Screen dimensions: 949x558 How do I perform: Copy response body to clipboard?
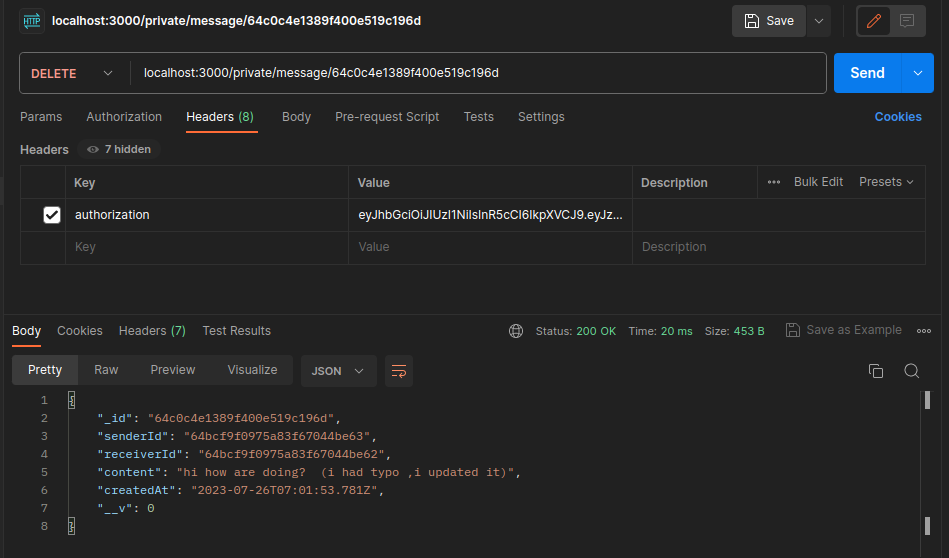pos(876,371)
